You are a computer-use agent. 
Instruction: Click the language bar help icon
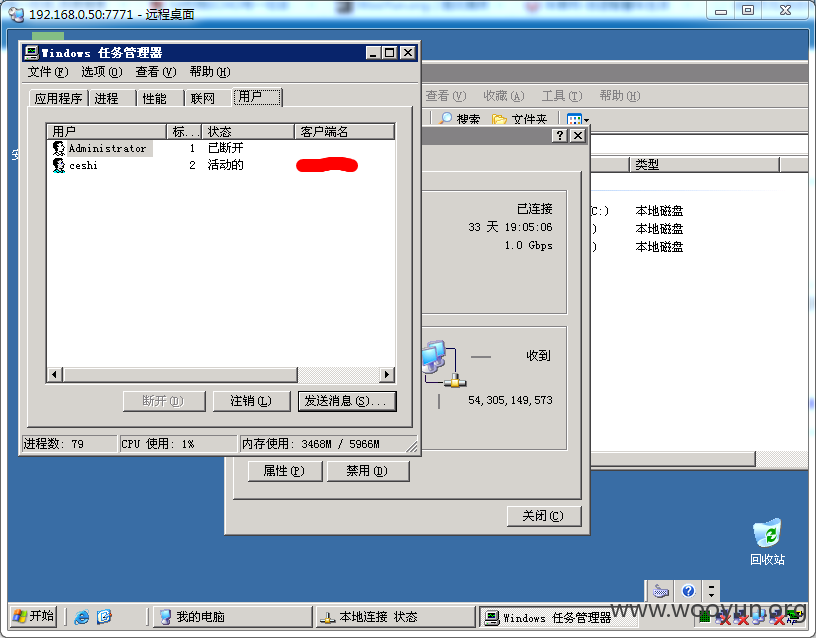click(x=688, y=591)
